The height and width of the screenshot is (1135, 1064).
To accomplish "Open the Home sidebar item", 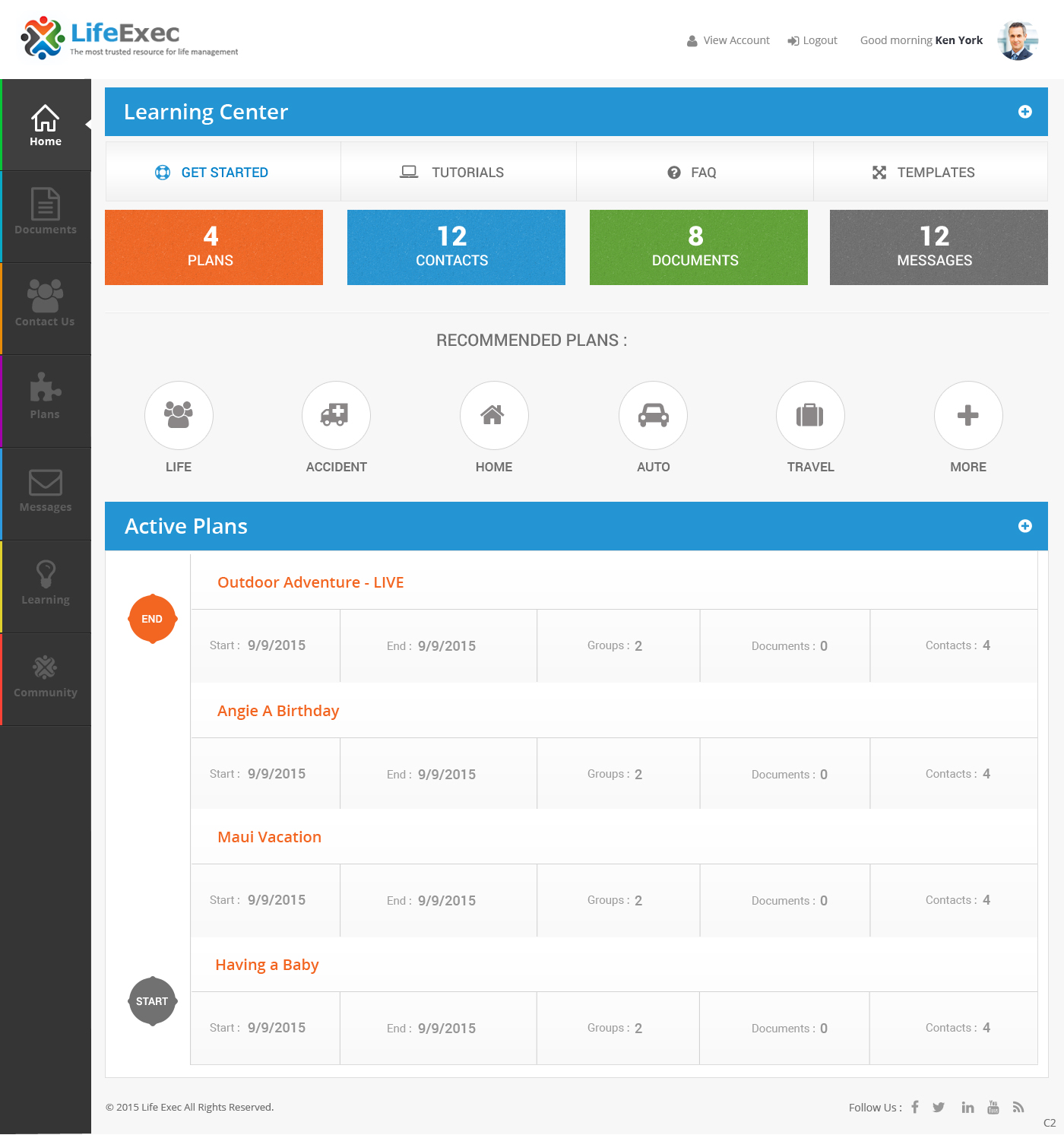I will (46, 125).
